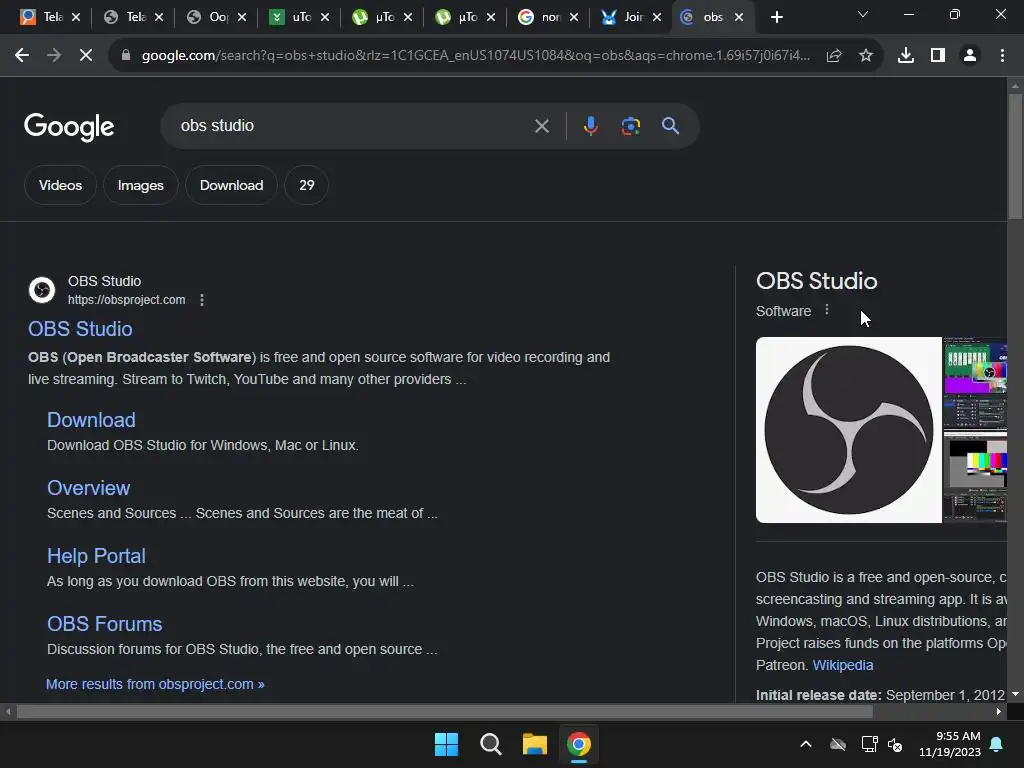The width and height of the screenshot is (1024, 768).
Task: Open the Help Portal sitelink
Action: tap(96, 556)
